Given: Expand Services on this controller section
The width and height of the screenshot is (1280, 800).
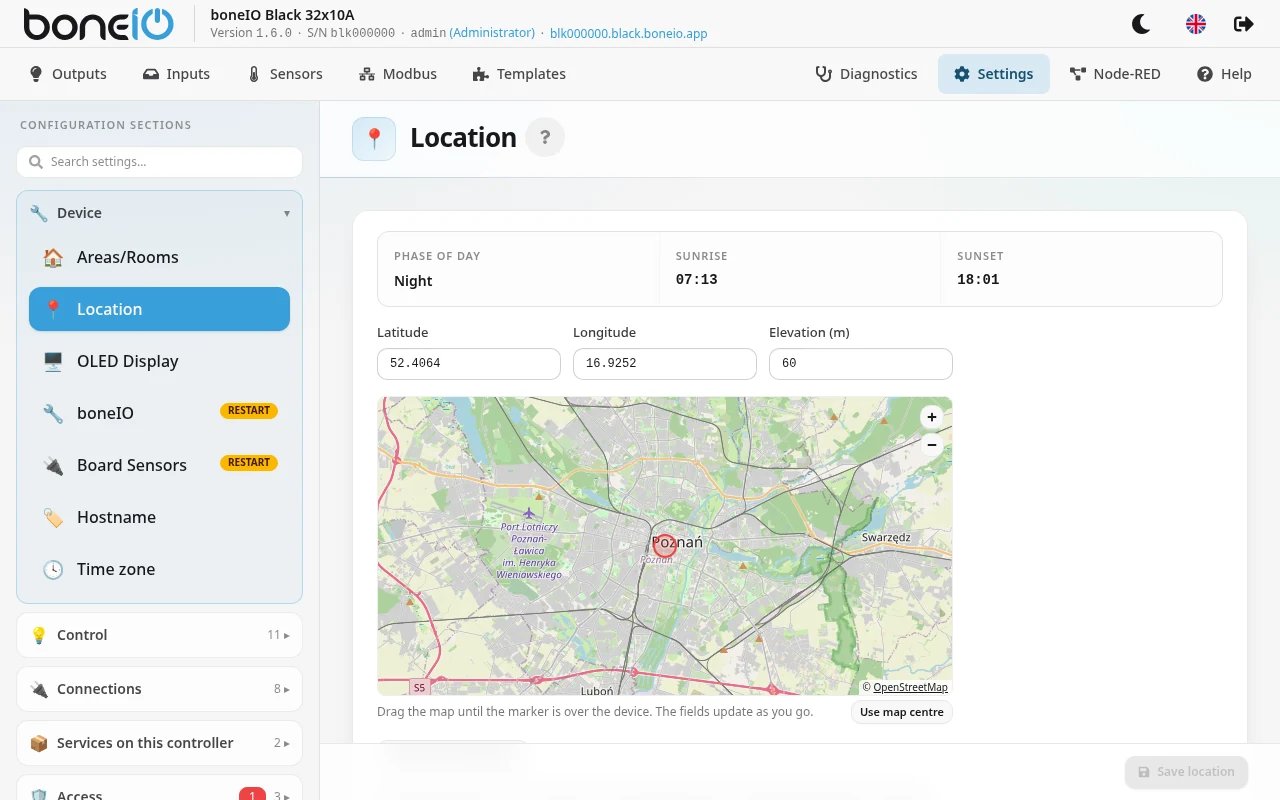Looking at the screenshot, I should pyautogui.click(x=160, y=743).
